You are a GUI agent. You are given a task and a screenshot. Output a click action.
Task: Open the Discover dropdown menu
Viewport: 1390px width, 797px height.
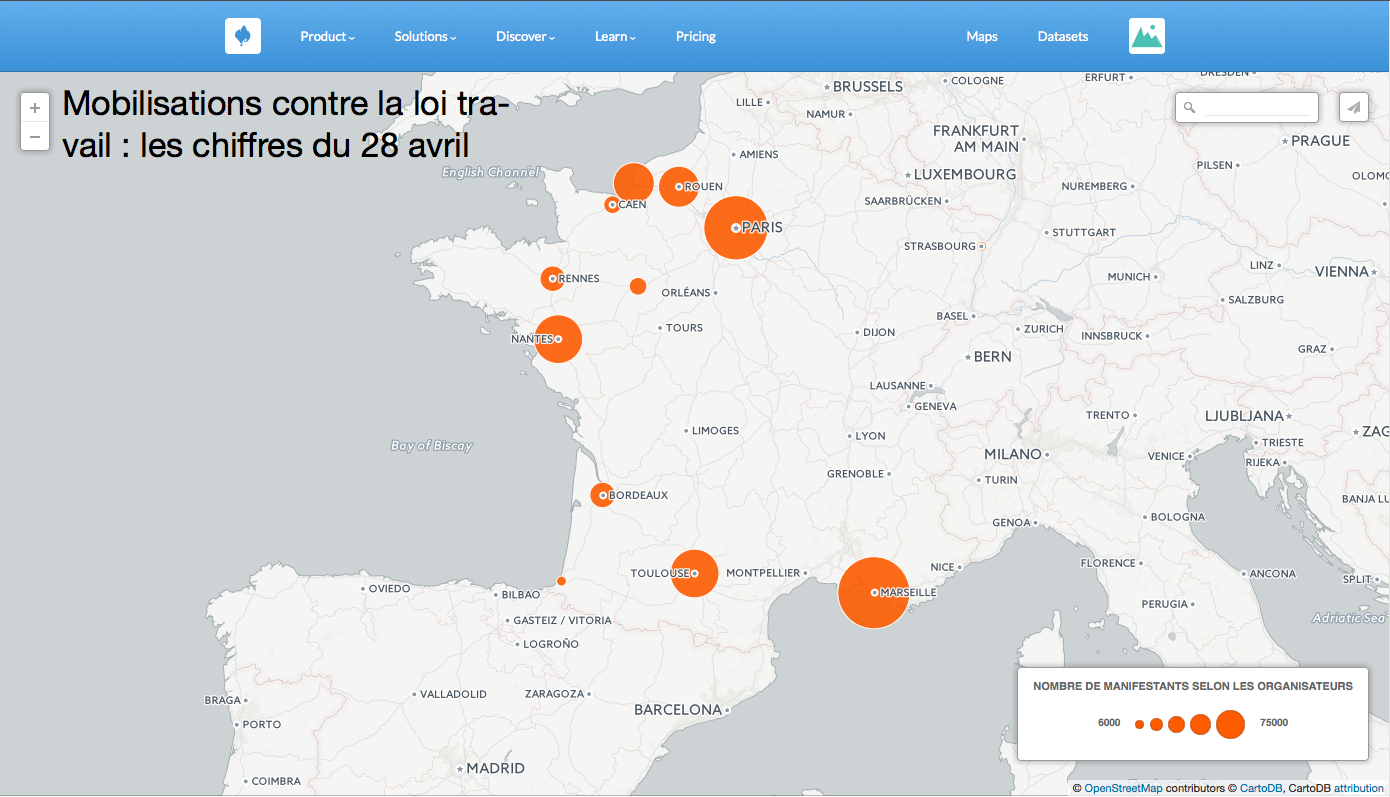[525, 36]
